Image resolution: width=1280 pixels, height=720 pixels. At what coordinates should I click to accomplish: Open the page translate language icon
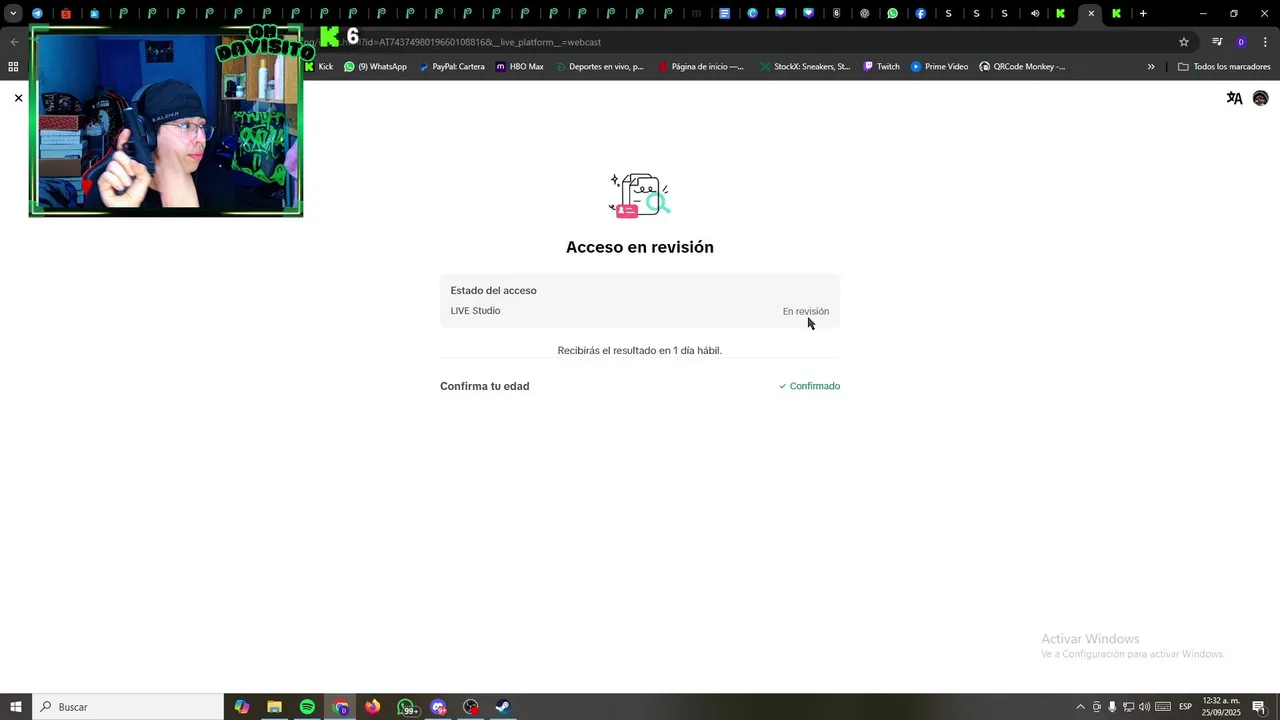[1234, 98]
